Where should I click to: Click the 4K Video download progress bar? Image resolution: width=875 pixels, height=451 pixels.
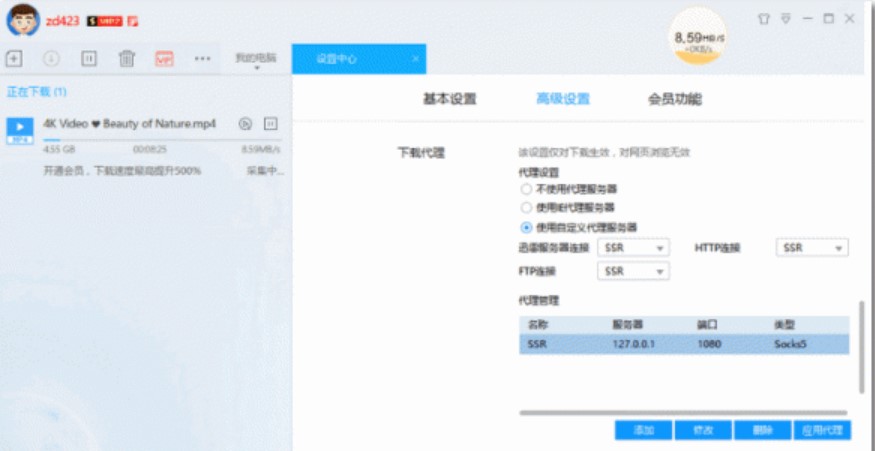click(x=162, y=140)
